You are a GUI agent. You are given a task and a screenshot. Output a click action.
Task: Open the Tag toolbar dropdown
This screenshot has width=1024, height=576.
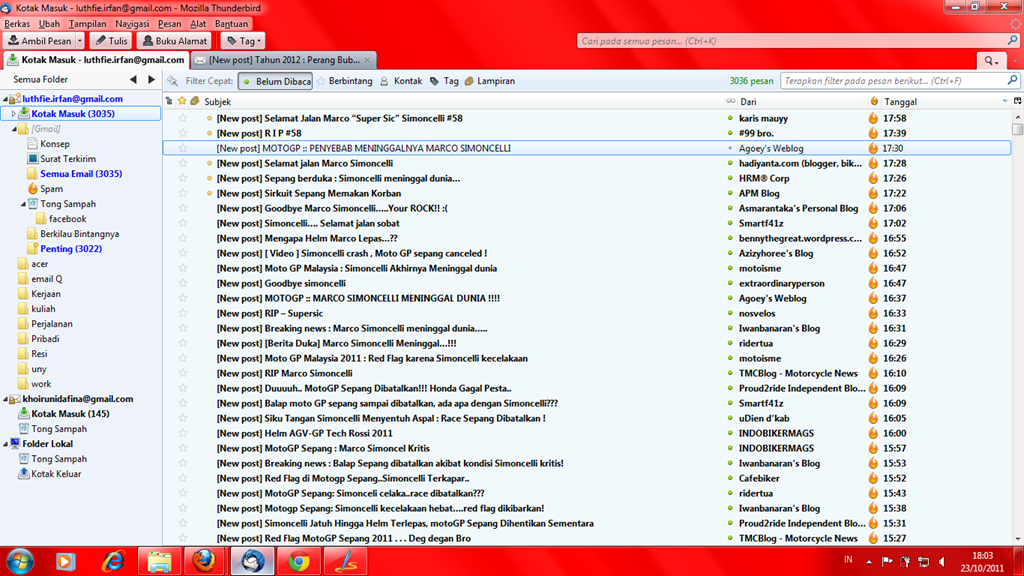pyautogui.click(x=243, y=41)
